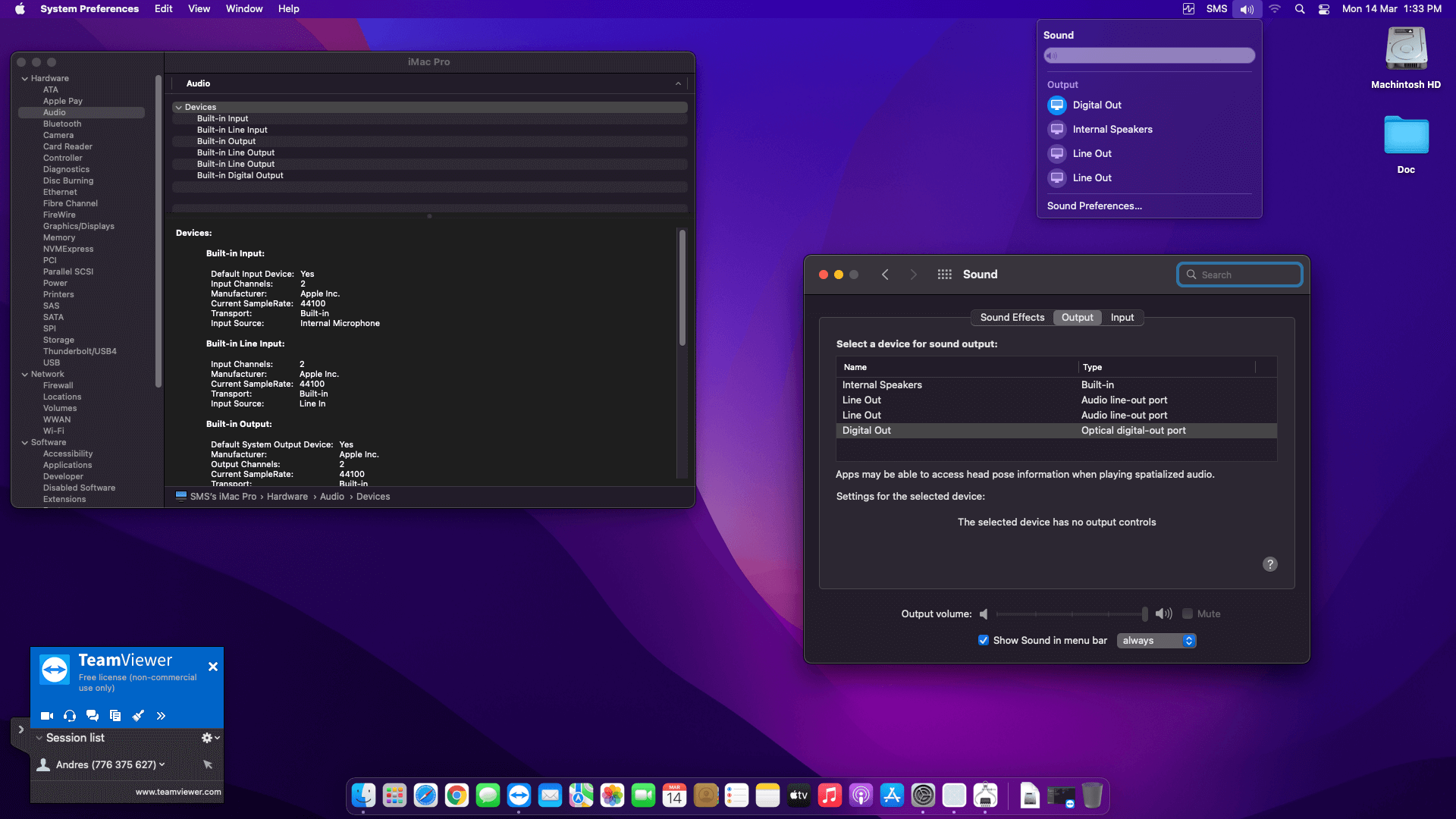Click the TeamViewer headset audio icon
The width and height of the screenshot is (1456, 819).
pos(70,715)
